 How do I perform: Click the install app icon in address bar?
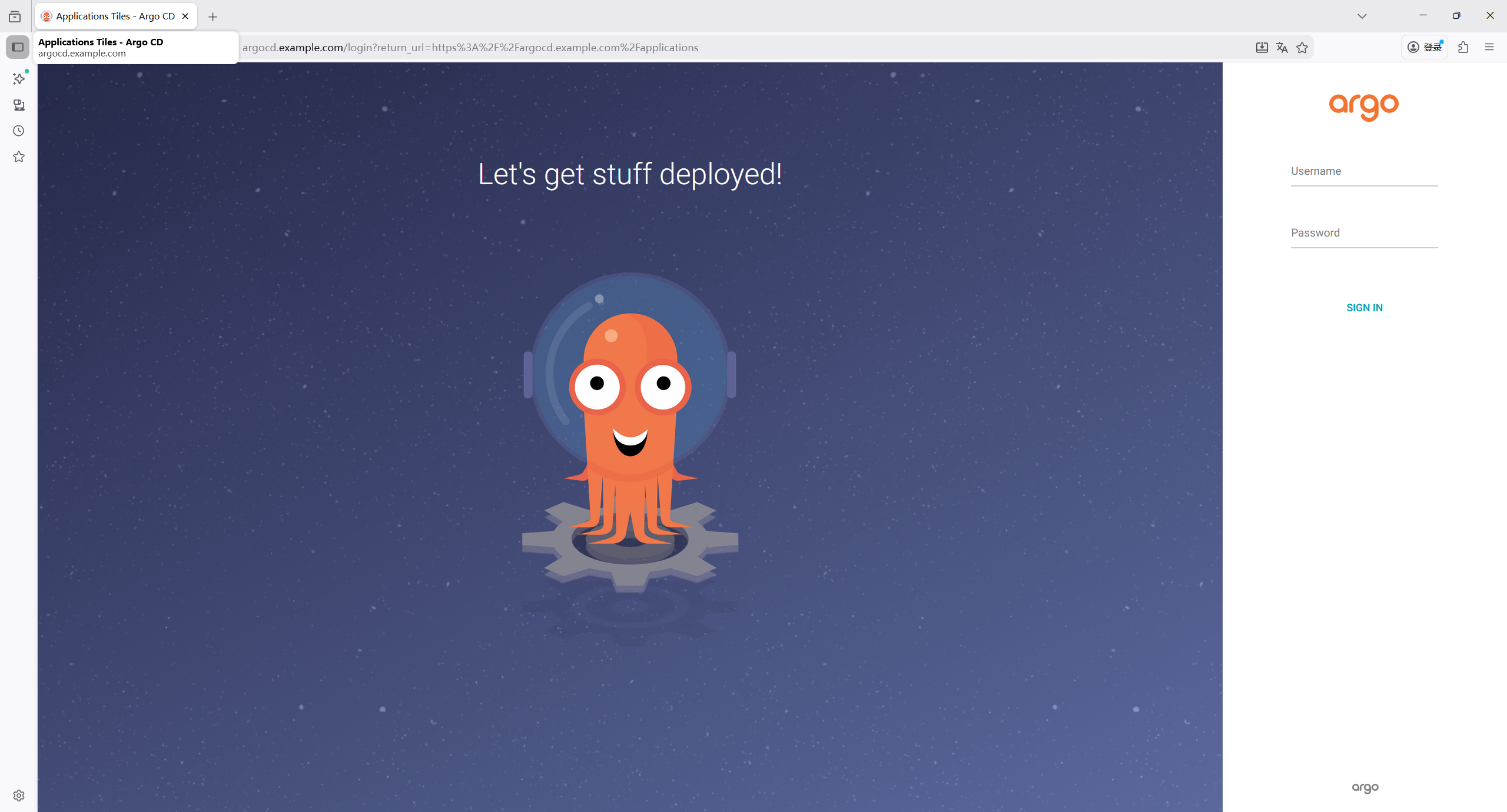pos(1262,48)
